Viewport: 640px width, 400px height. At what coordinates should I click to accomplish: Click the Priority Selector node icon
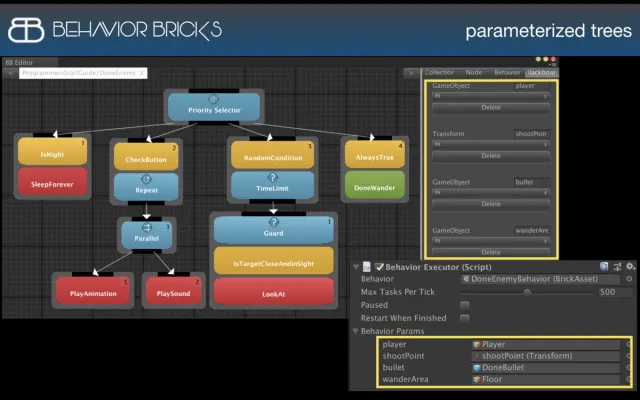tap(213, 99)
